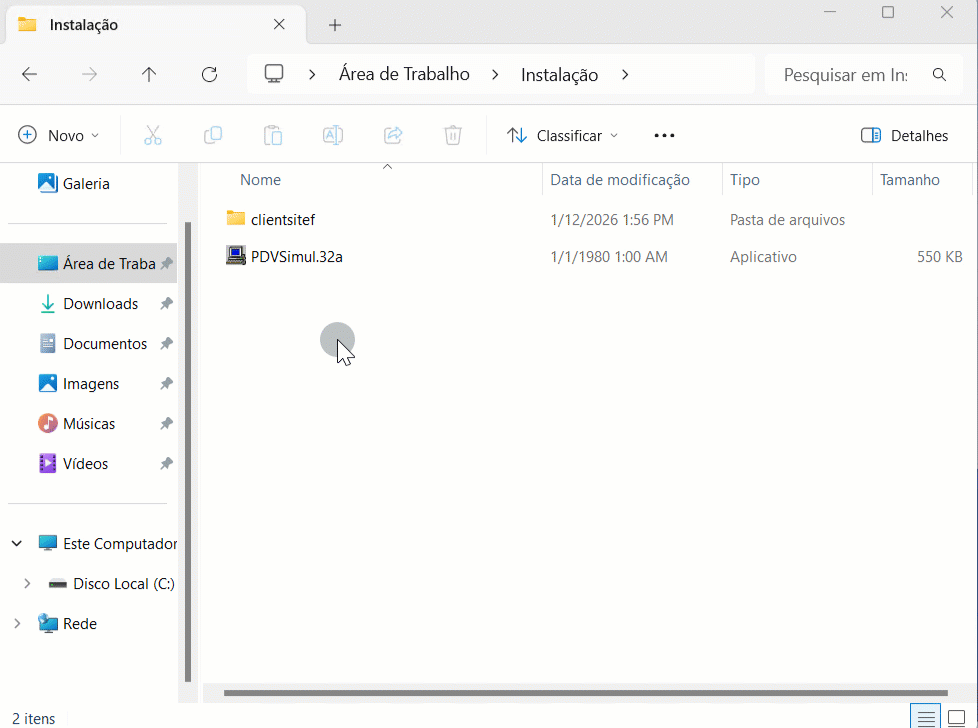Screen dimensions: 978x728
Task: Open Galeria in the sidebar
Action: (86, 184)
